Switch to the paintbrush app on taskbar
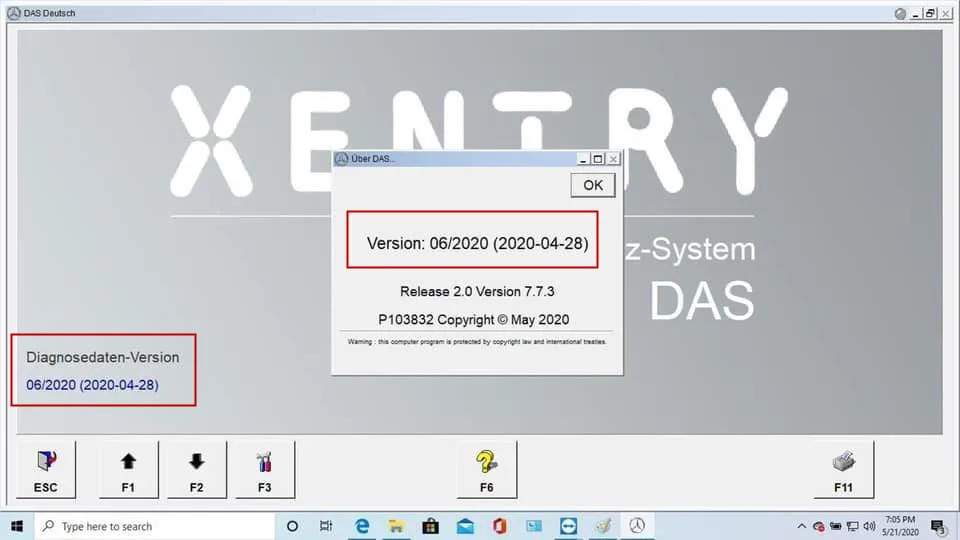 tap(603, 526)
